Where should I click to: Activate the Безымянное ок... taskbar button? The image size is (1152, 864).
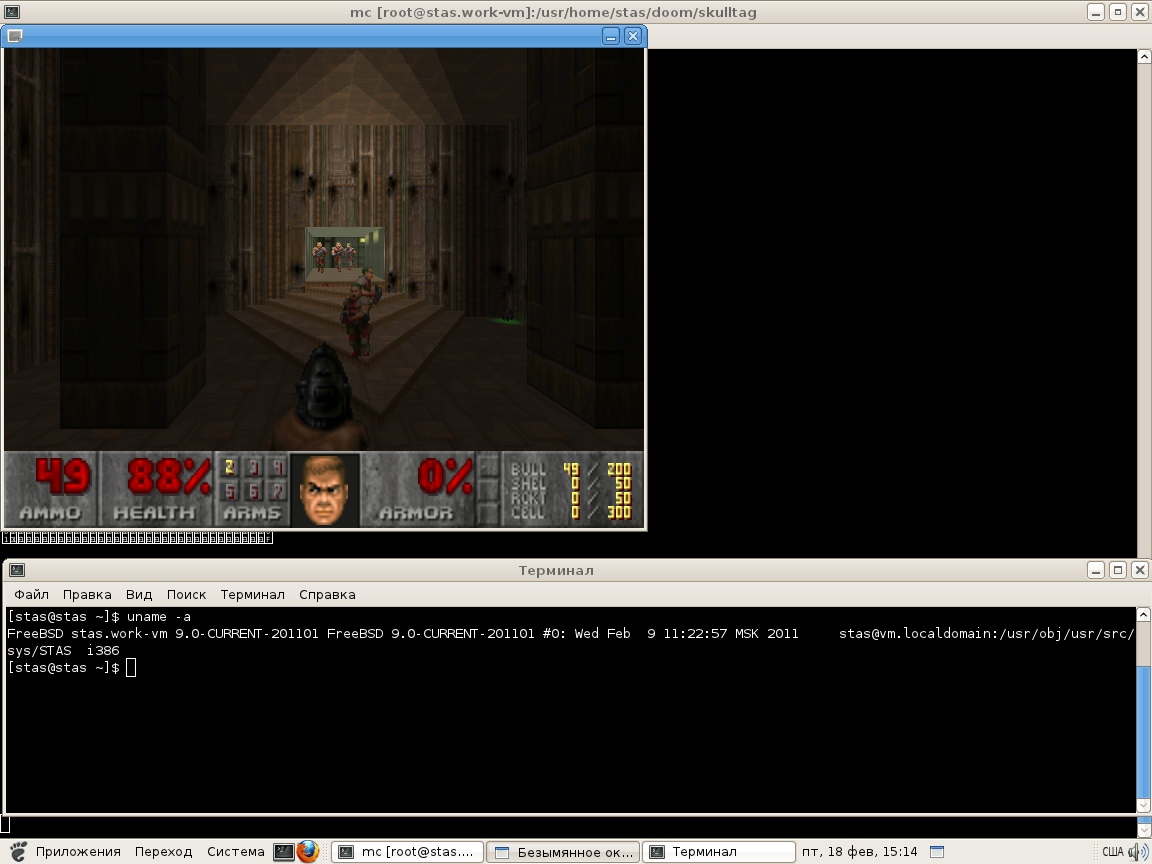[563, 852]
